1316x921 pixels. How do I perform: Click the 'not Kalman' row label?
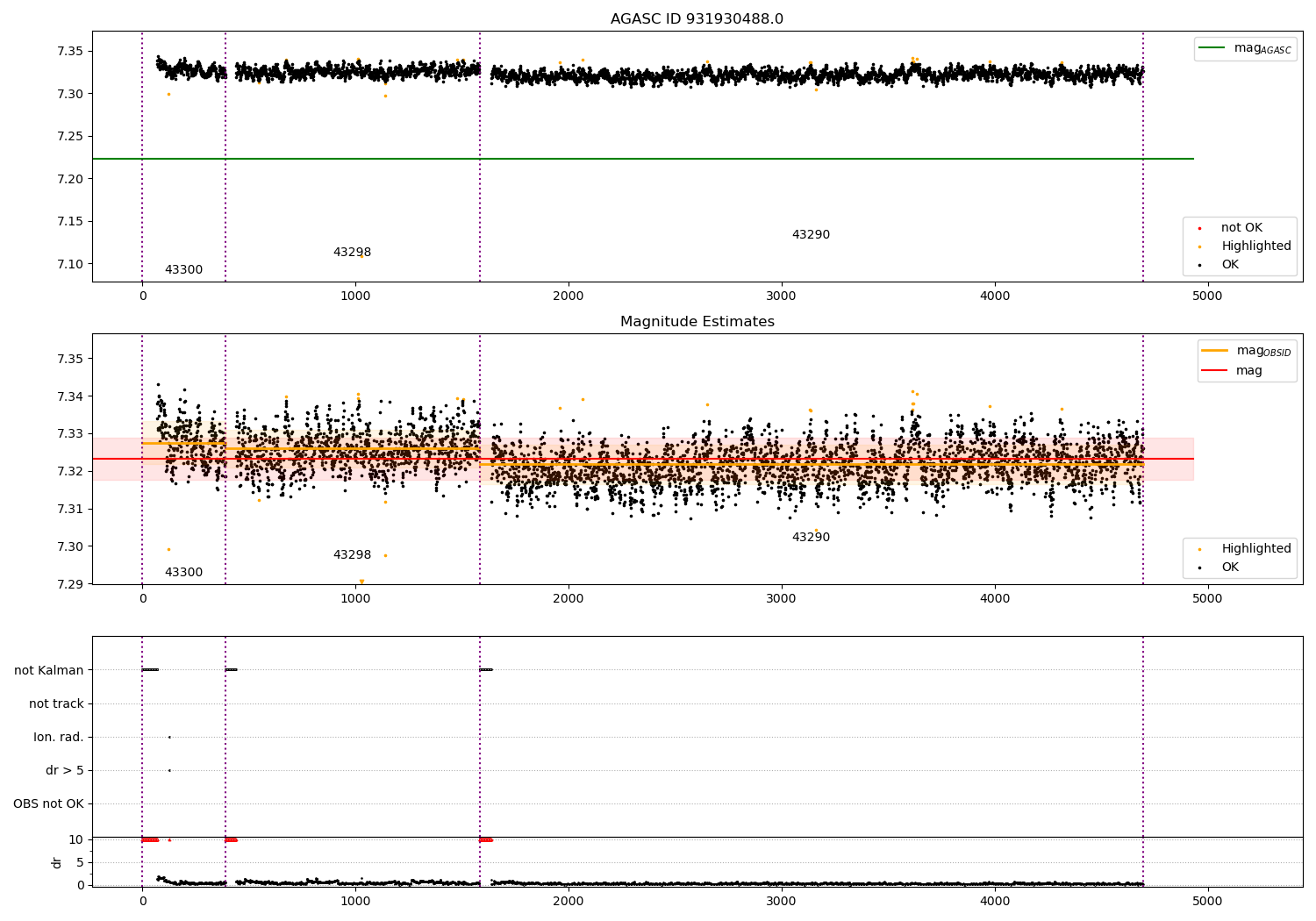click(x=49, y=670)
